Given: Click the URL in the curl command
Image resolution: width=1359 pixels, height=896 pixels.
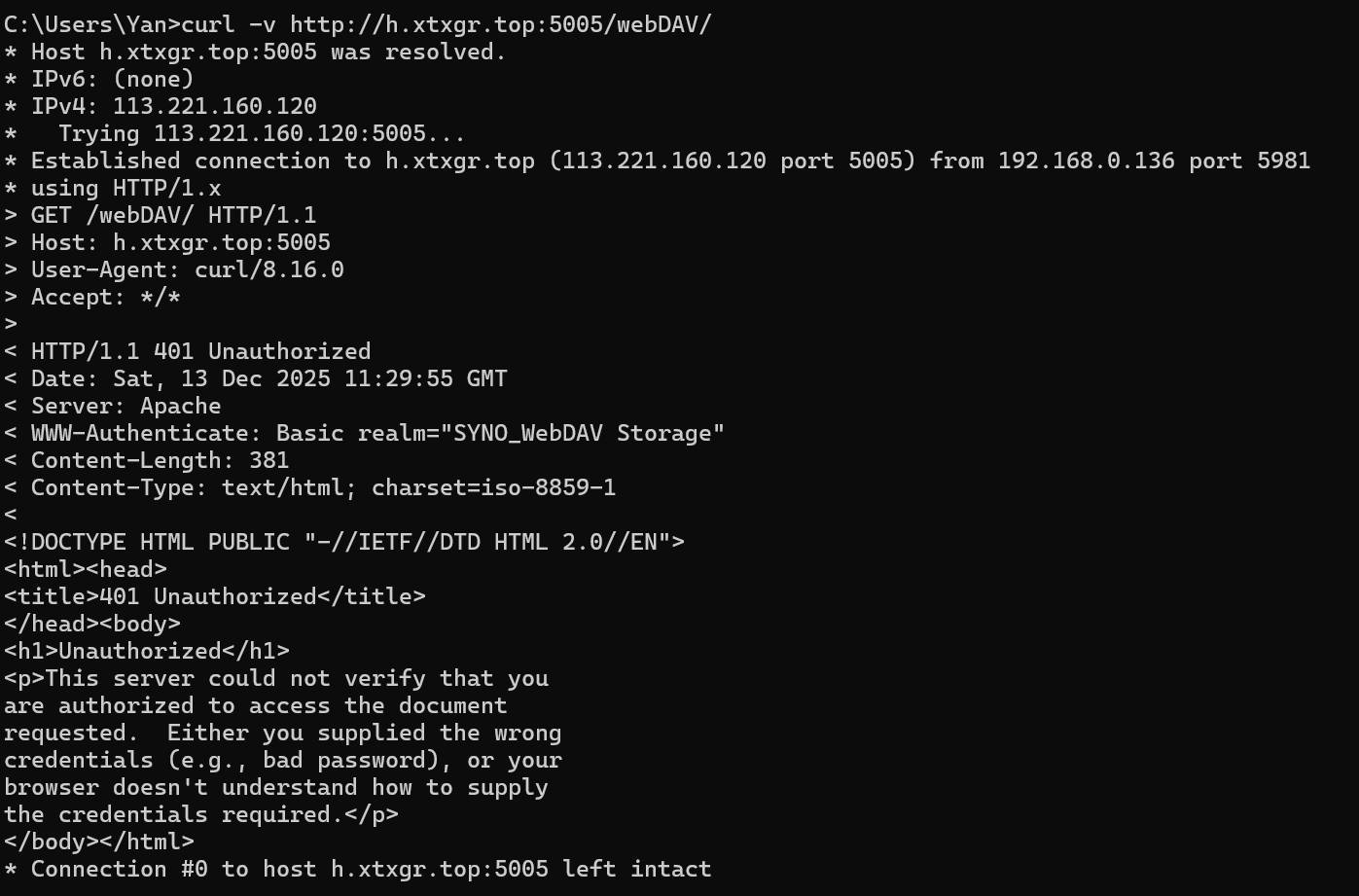Looking at the screenshot, I should pos(500,24).
